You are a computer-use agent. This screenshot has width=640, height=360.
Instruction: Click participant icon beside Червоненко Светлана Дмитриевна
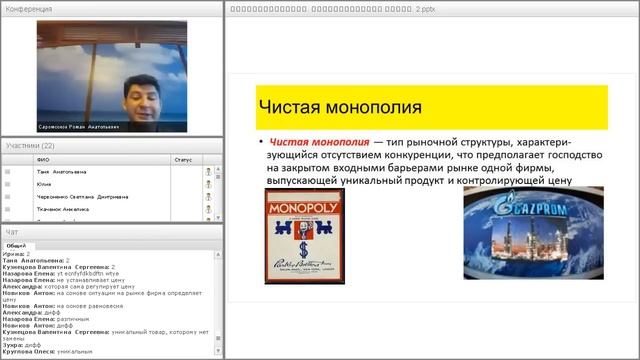[x=208, y=197]
